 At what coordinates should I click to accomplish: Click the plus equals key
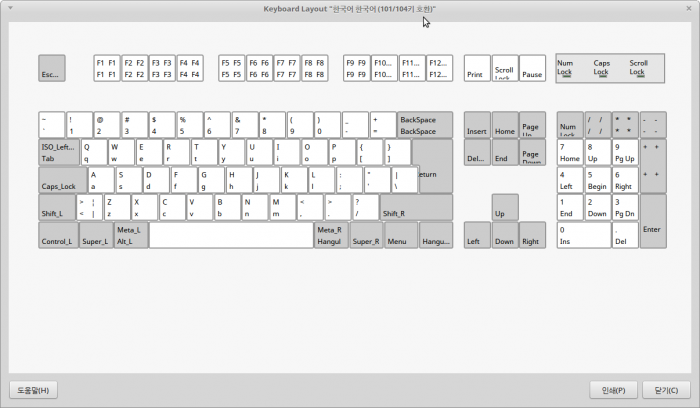(x=383, y=125)
